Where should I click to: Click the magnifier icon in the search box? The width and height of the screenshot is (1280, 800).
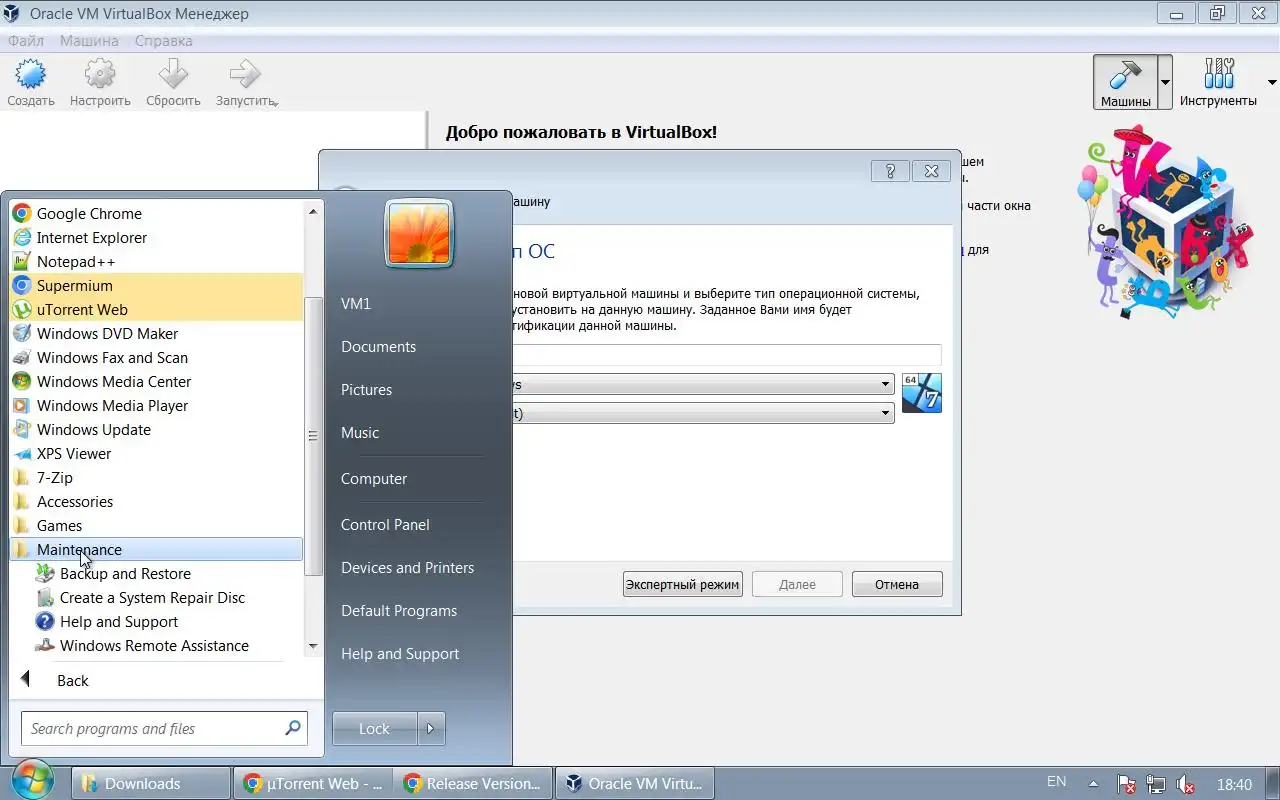pos(293,728)
